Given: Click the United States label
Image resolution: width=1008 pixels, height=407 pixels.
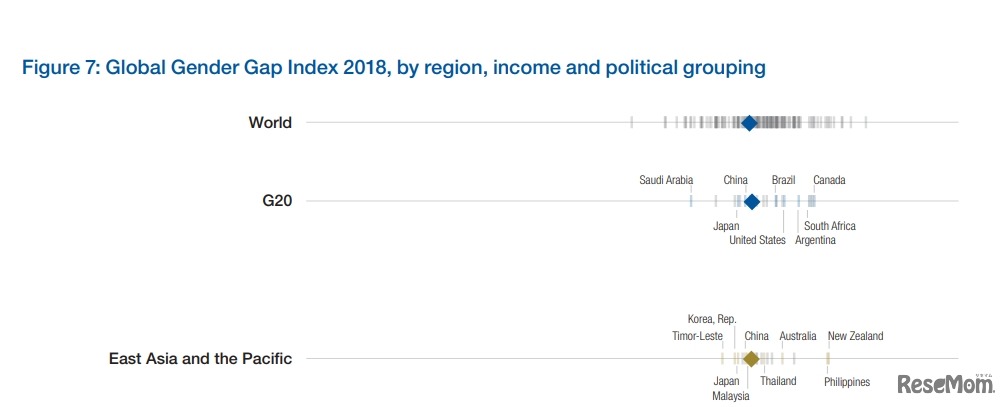Looking at the screenshot, I should (757, 240).
